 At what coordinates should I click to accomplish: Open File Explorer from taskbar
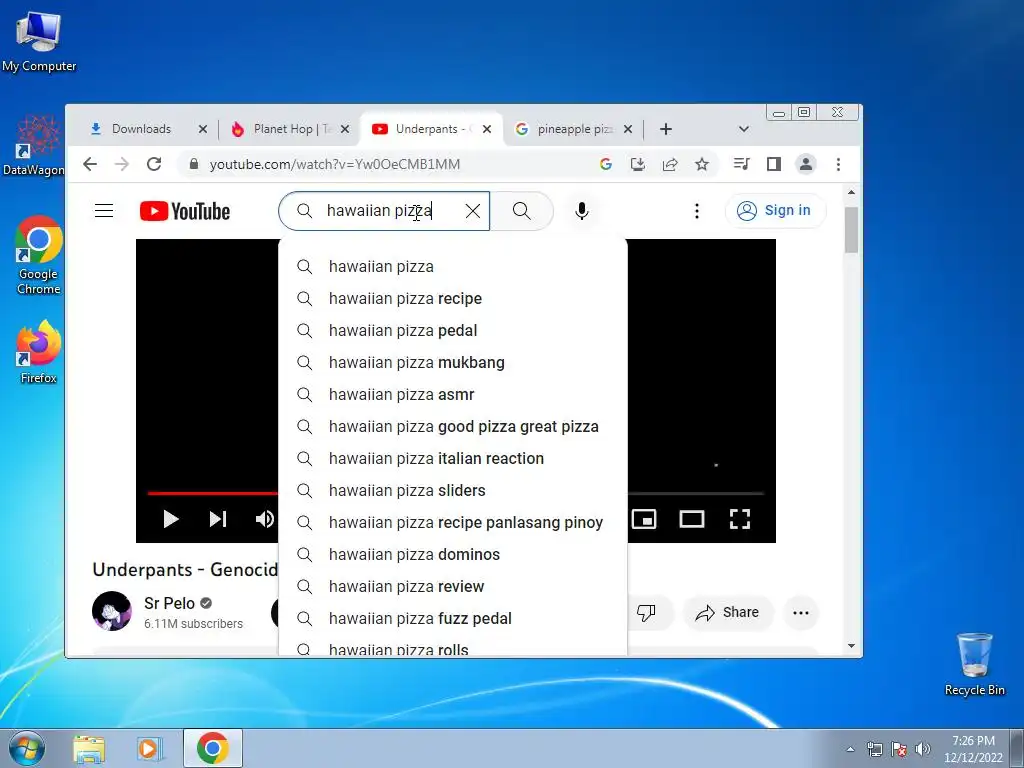(x=89, y=748)
